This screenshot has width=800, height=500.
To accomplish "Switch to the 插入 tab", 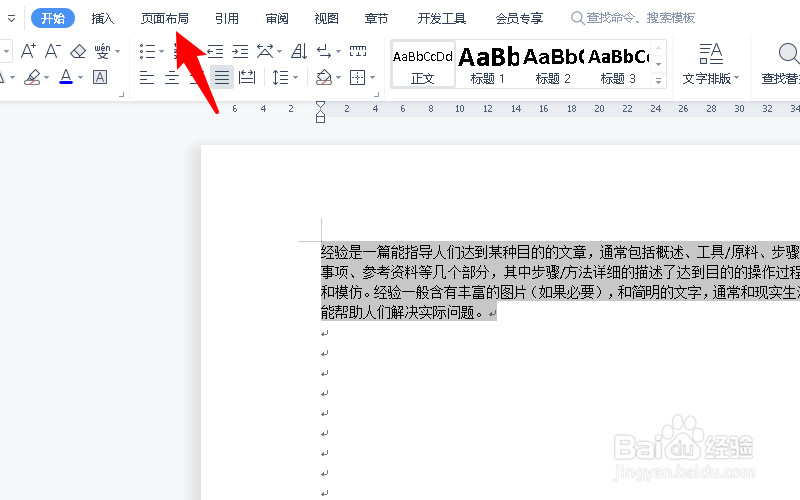I will click(x=103, y=18).
